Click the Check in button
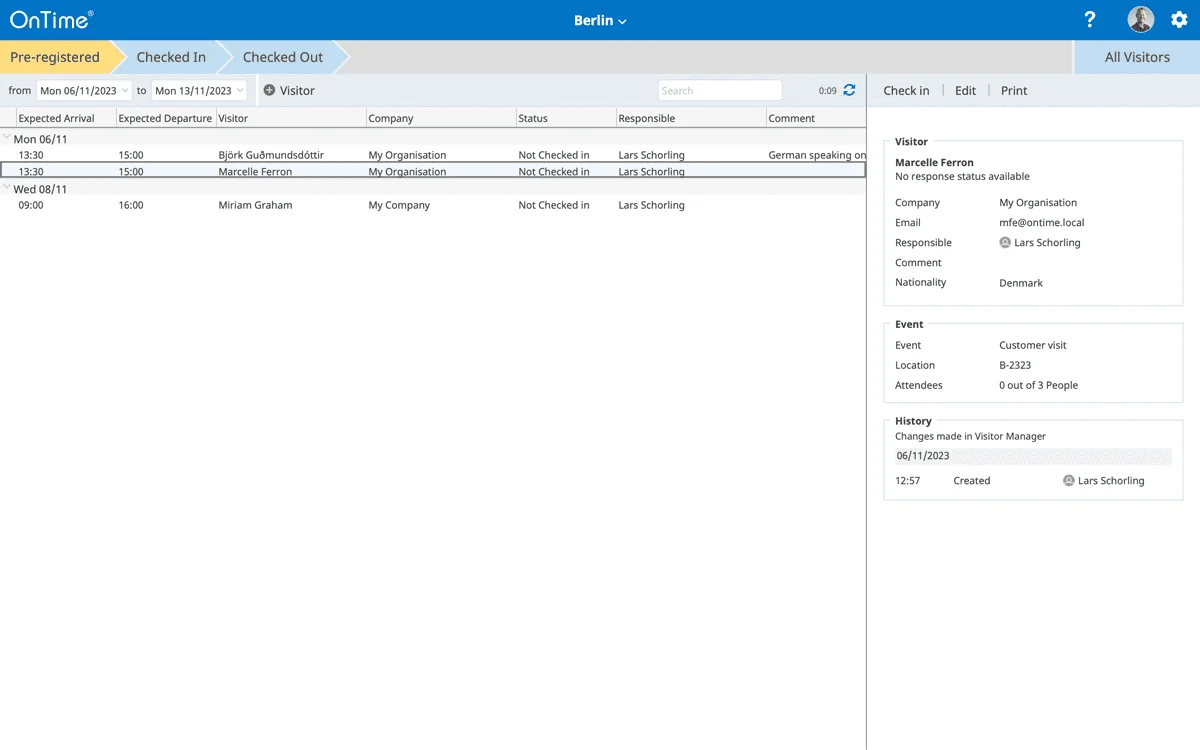The height and width of the screenshot is (750, 1200). pos(906,90)
